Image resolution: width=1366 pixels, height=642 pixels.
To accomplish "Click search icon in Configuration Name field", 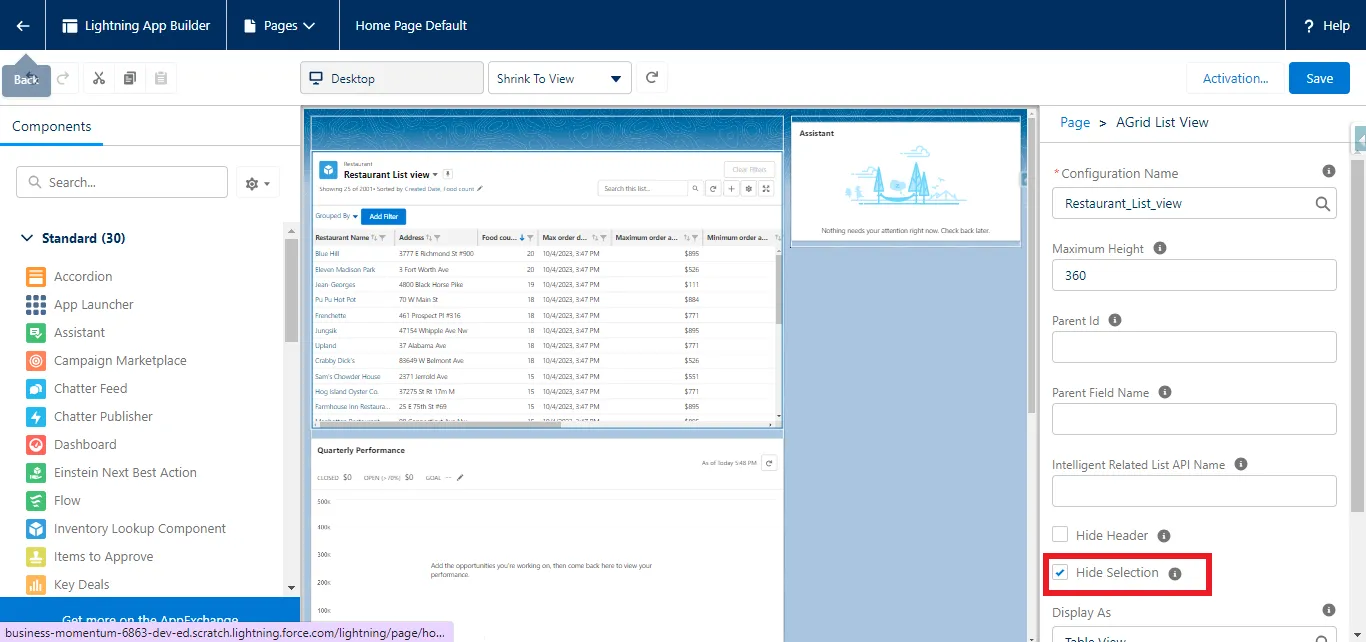I will coord(1322,204).
